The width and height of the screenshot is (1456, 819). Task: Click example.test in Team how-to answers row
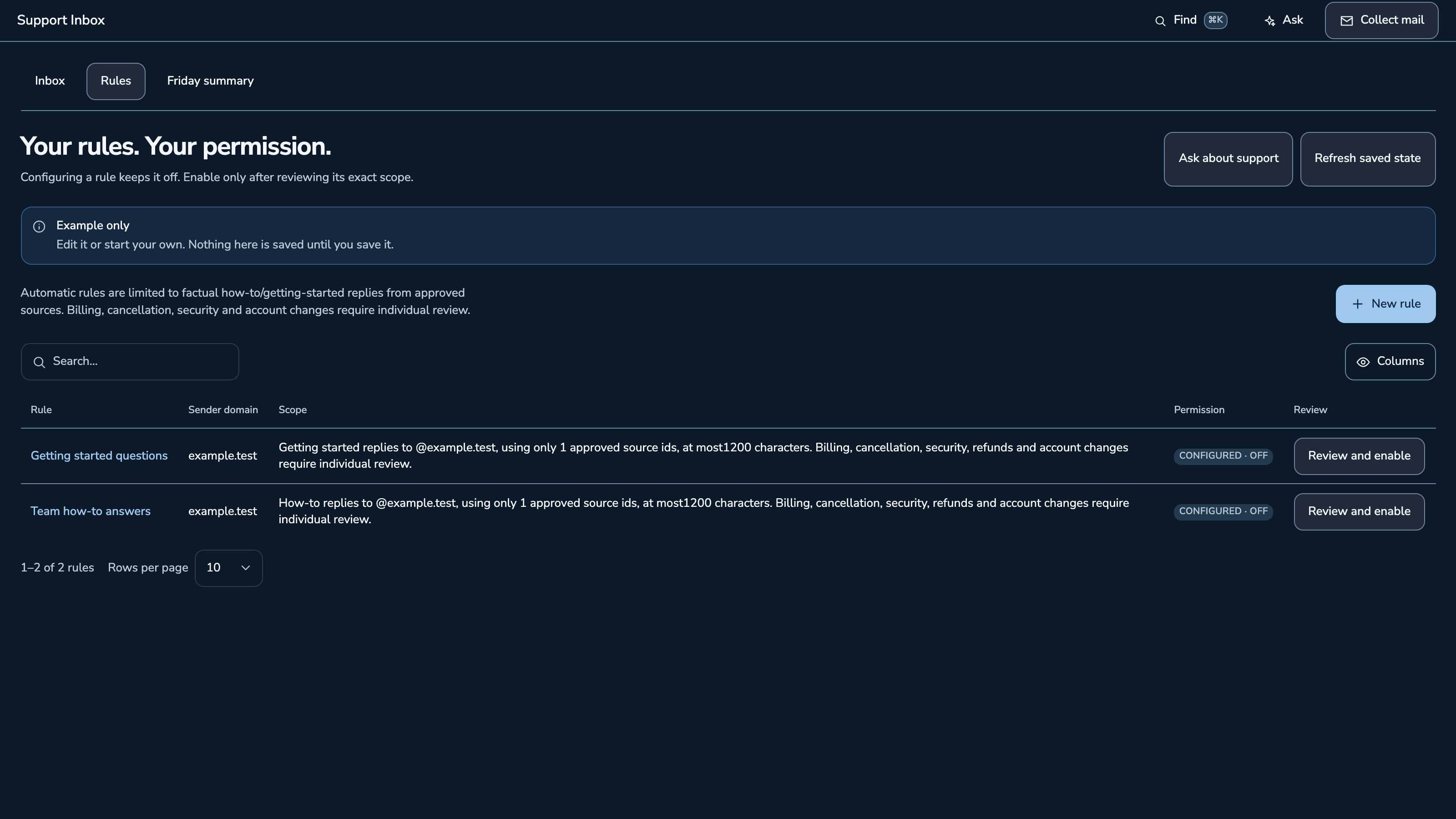pyautogui.click(x=222, y=511)
